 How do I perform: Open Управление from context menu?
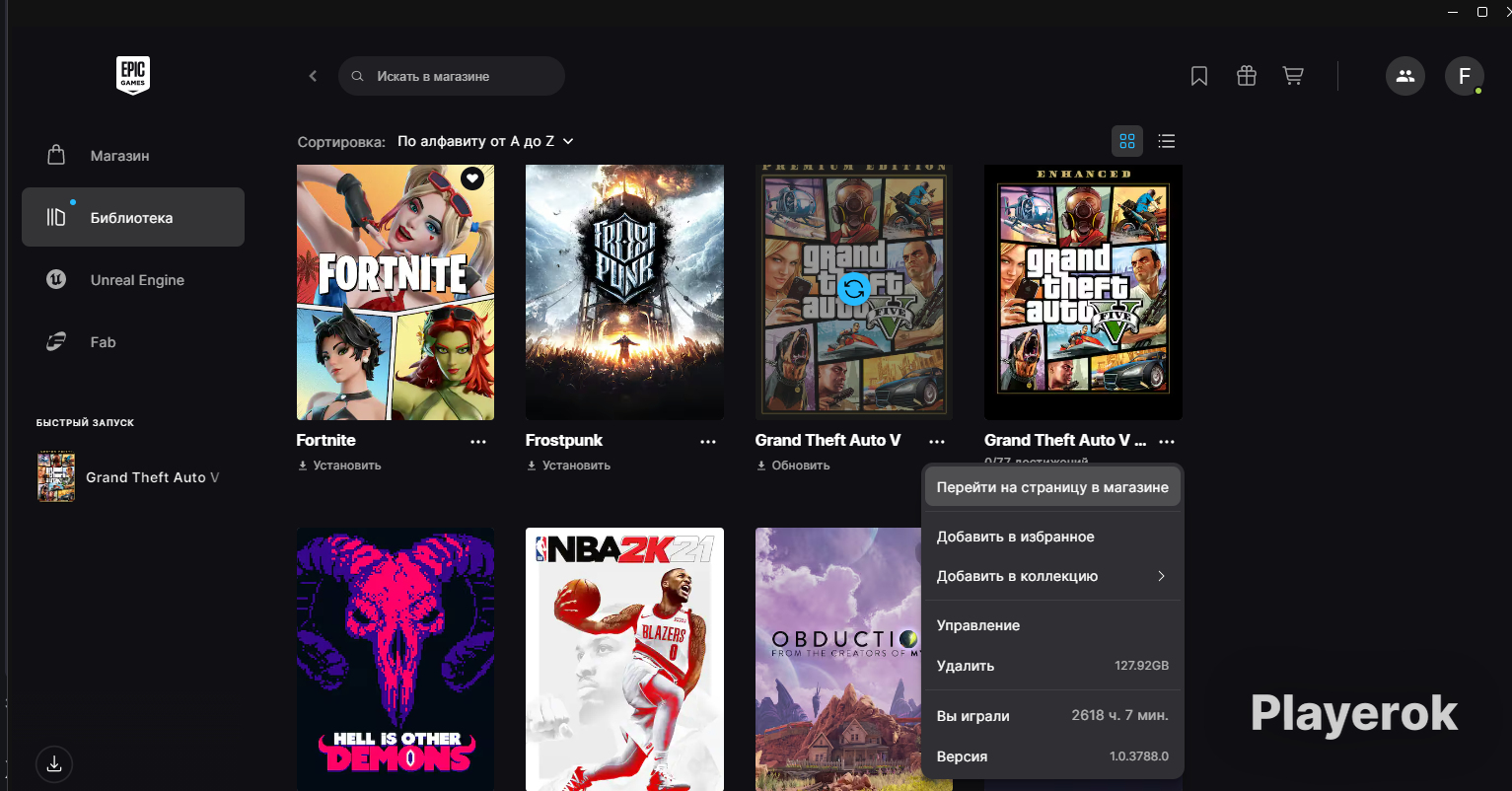point(1052,625)
